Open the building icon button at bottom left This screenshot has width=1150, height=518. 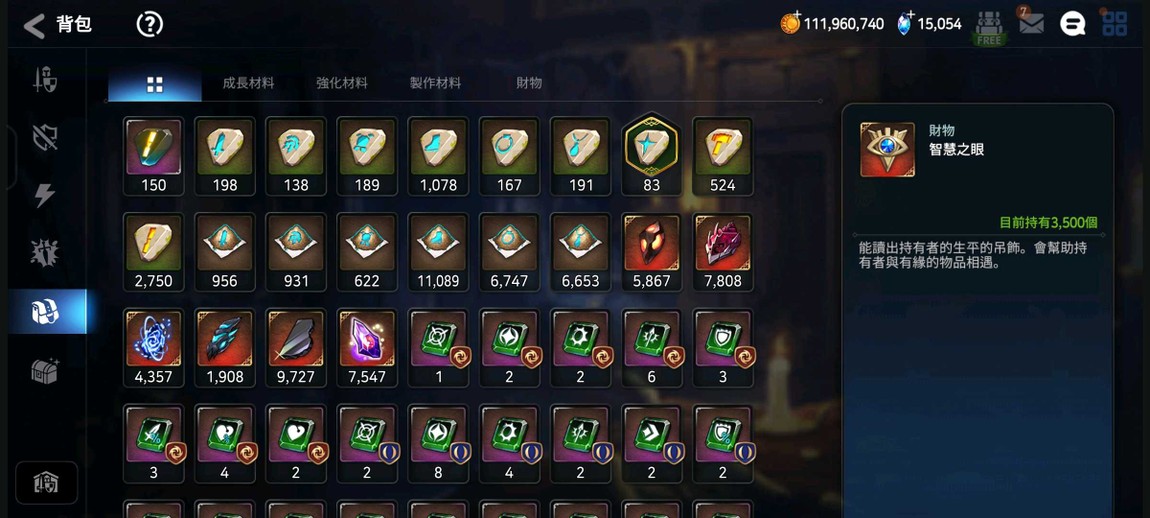coord(46,483)
